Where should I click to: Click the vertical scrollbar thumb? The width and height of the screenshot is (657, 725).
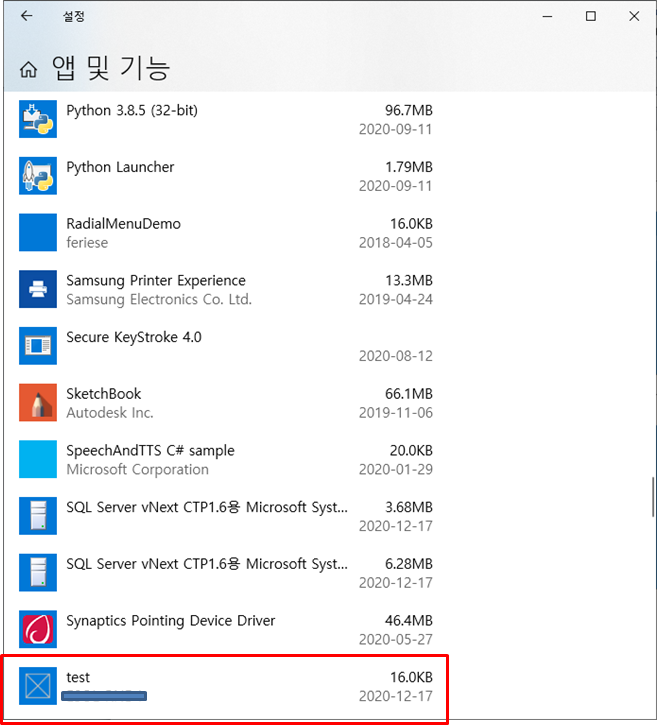coord(654,497)
